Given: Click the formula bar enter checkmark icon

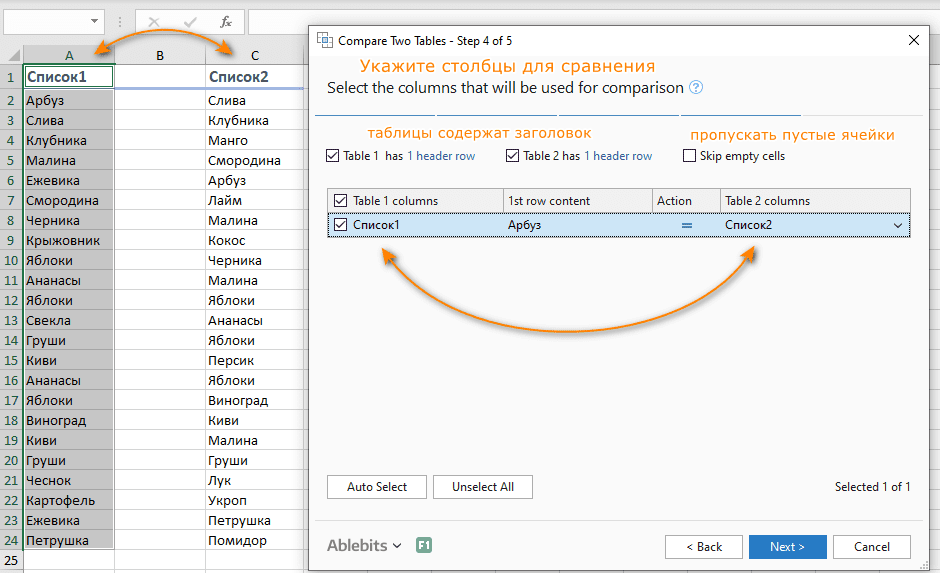Looking at the screenshot, I should pos(190,21).
